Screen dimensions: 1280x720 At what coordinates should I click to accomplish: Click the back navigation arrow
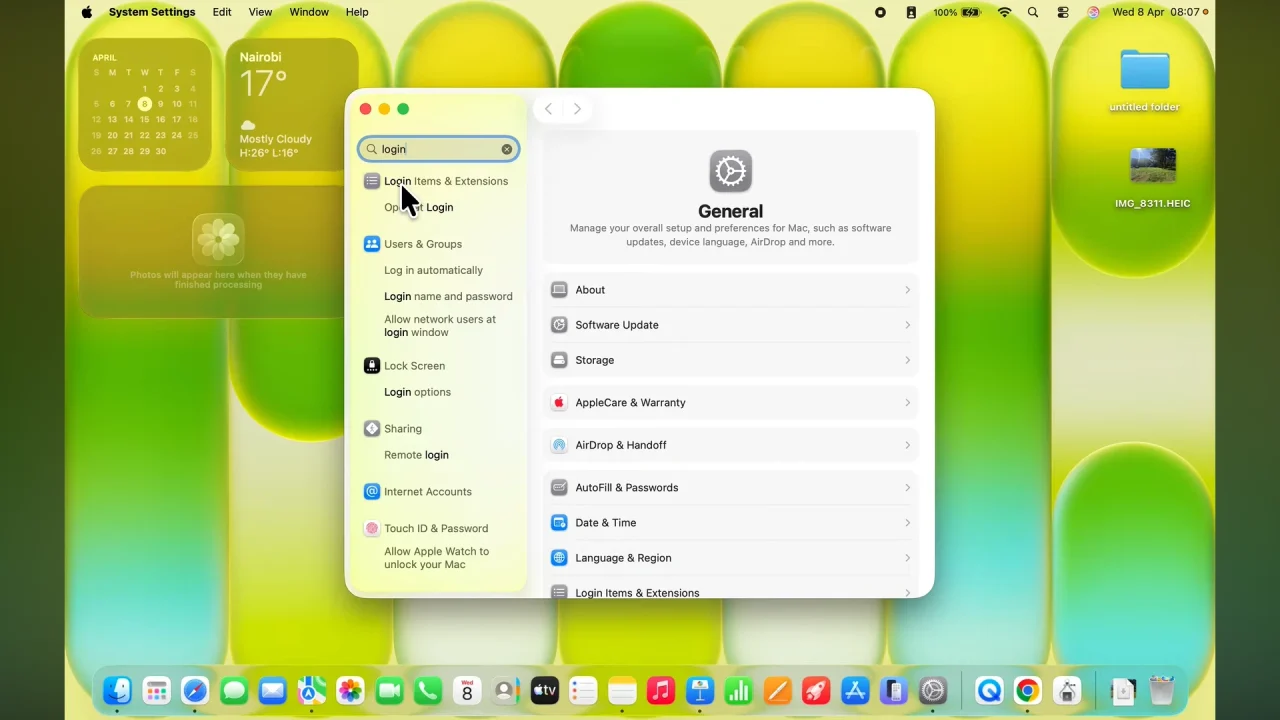coord(547,109)
